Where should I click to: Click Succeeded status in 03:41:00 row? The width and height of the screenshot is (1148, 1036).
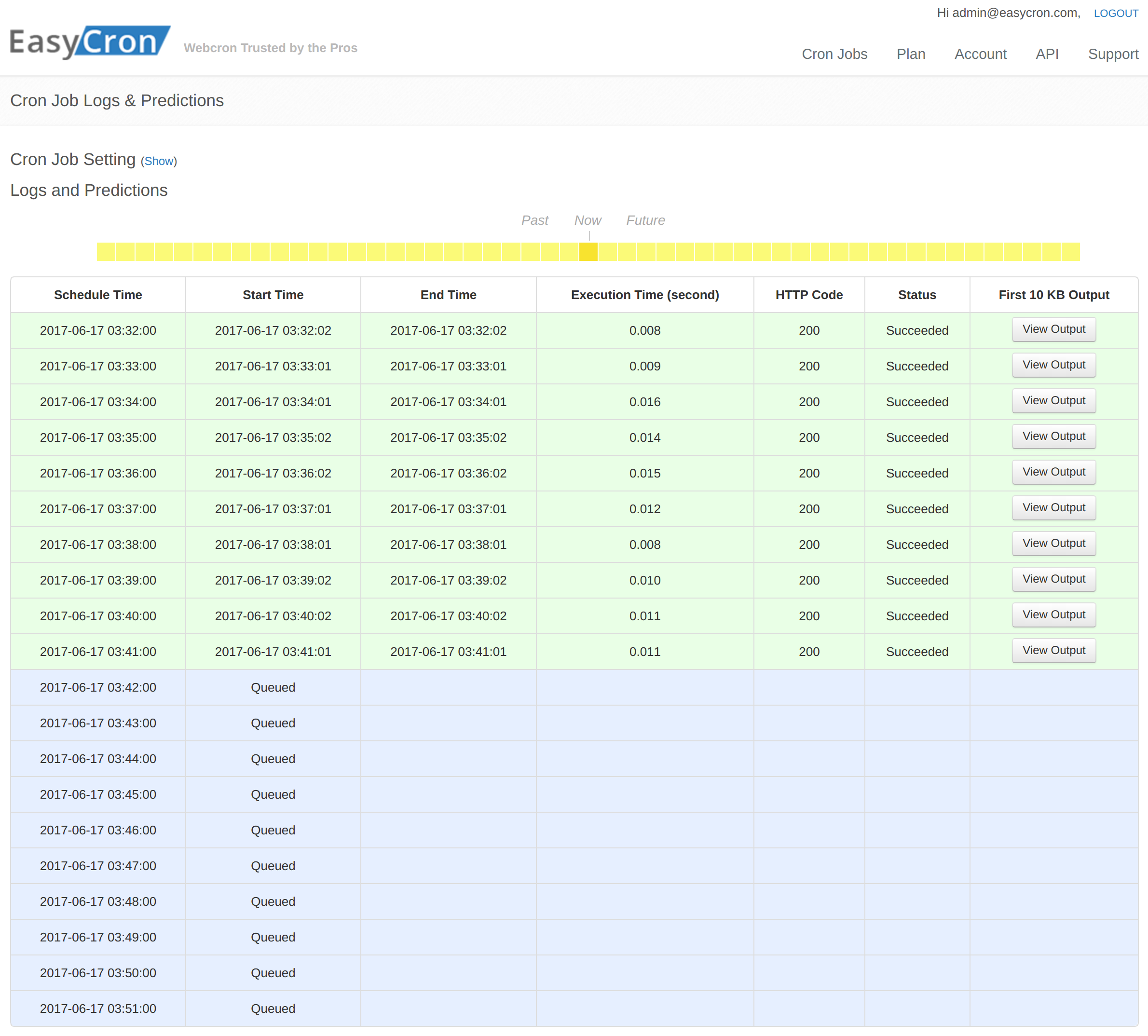pos(917,652)
